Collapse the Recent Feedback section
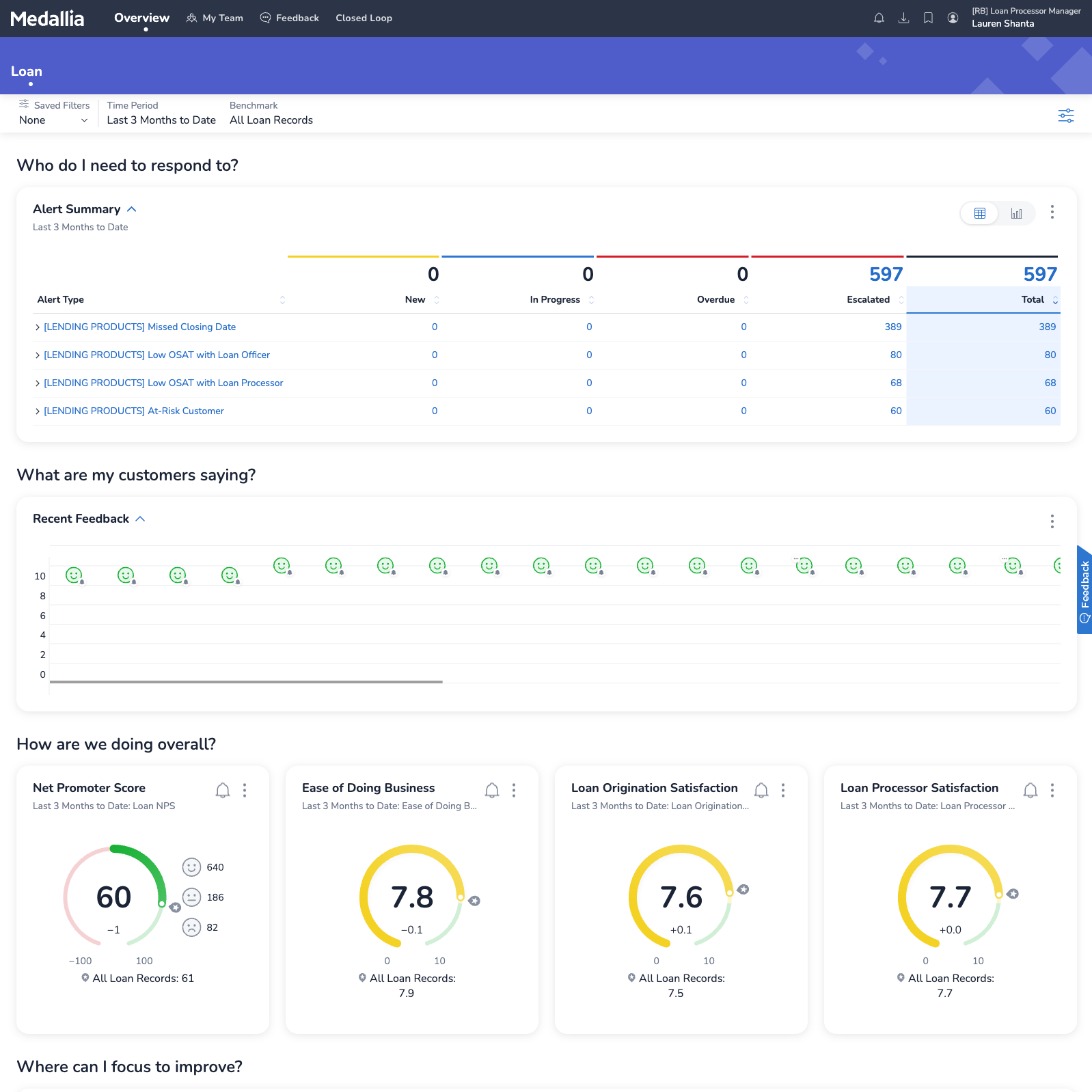Viewport: 1092px width, 1092px height. 140,519
